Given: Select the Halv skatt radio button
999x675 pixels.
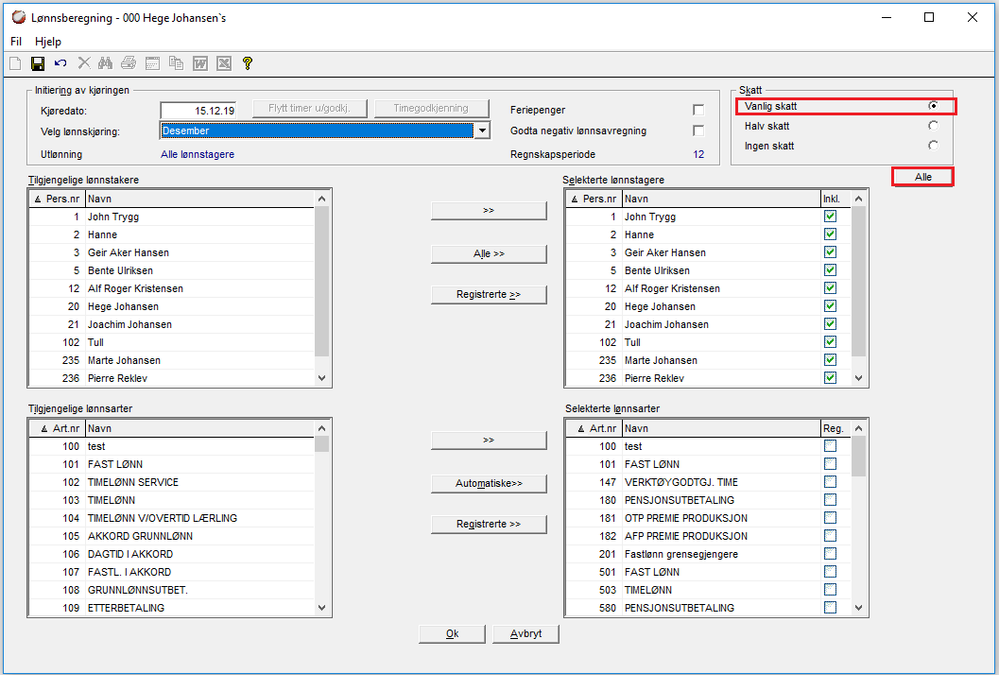Looking at the screenshot, I should pyautogui.click(x=933, y=126).
